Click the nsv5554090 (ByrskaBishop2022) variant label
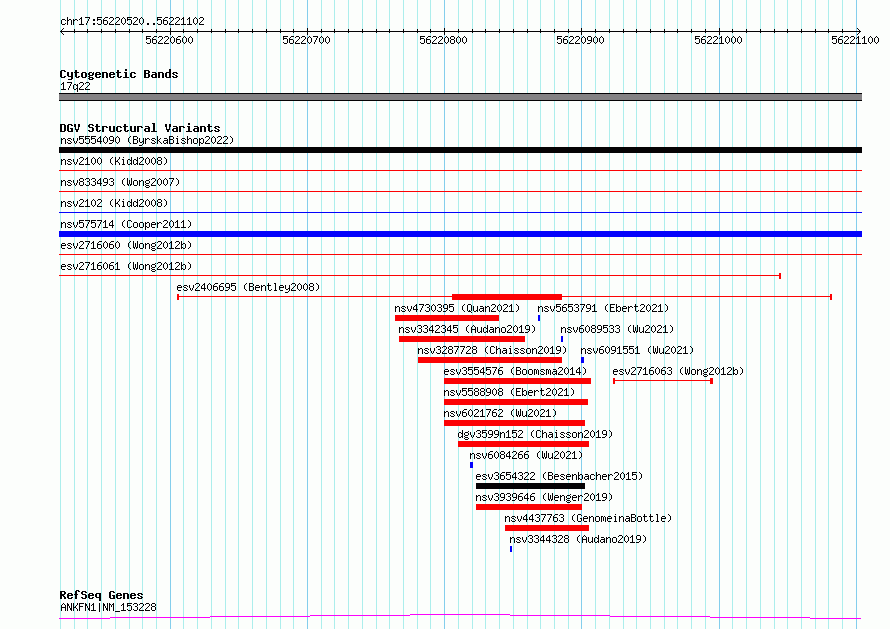 147,140
